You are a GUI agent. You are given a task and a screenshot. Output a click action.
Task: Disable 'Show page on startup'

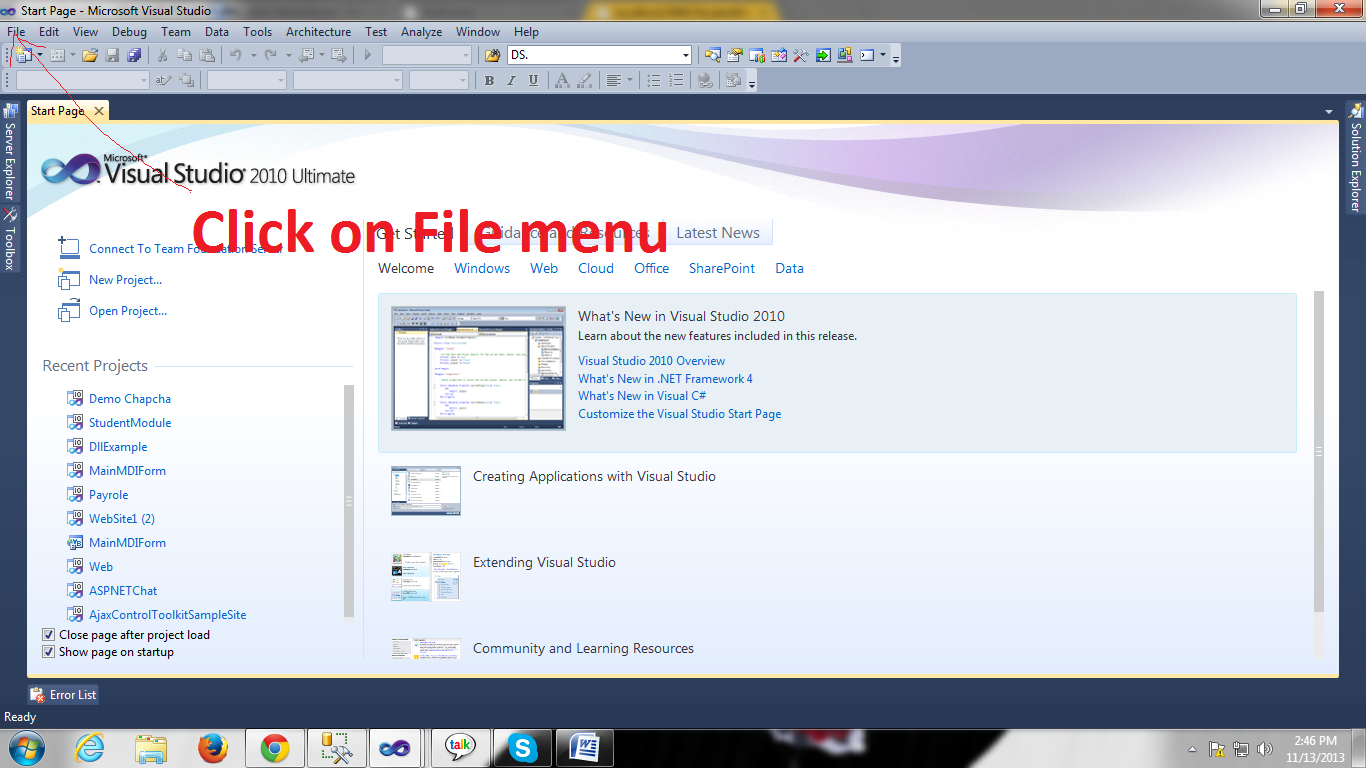48,651
